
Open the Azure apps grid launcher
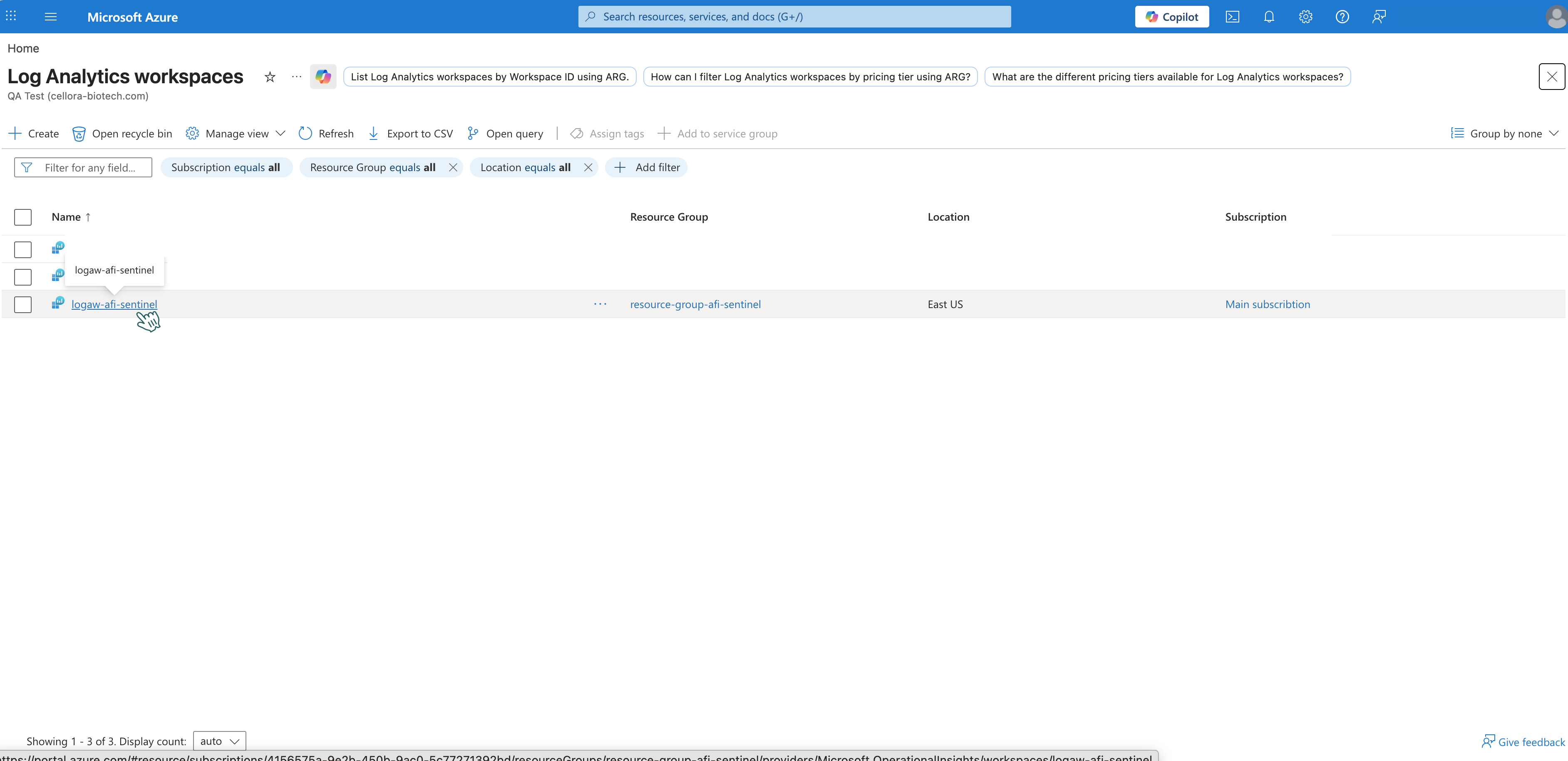click(x=11, y=16)
